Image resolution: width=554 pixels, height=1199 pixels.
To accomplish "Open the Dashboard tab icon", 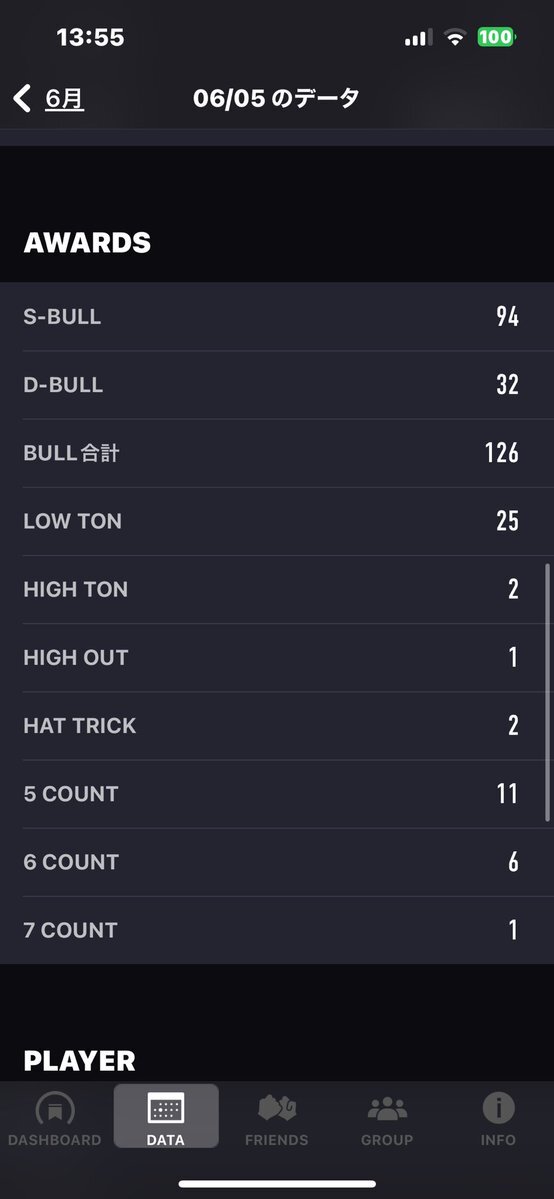I will point(55,1109).
